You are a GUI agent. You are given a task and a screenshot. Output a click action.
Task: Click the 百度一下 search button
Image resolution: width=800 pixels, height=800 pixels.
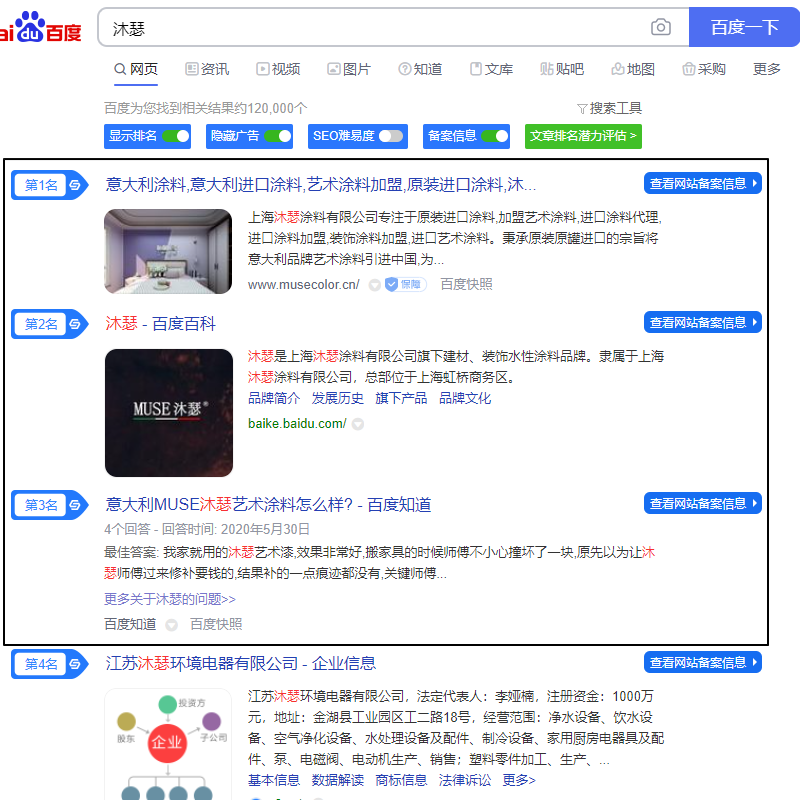click(744, 27)
